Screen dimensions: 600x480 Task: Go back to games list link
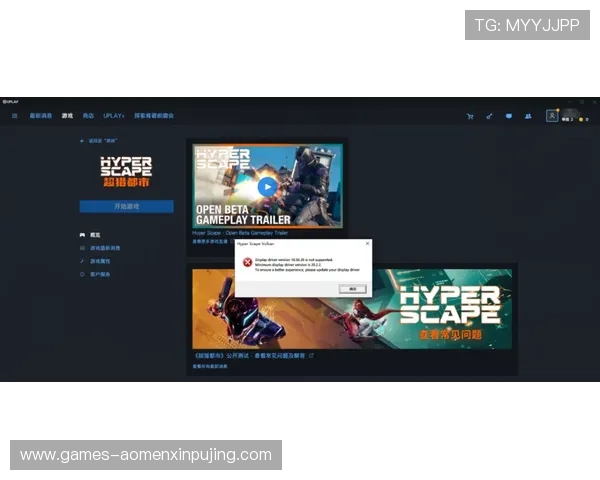101,141
